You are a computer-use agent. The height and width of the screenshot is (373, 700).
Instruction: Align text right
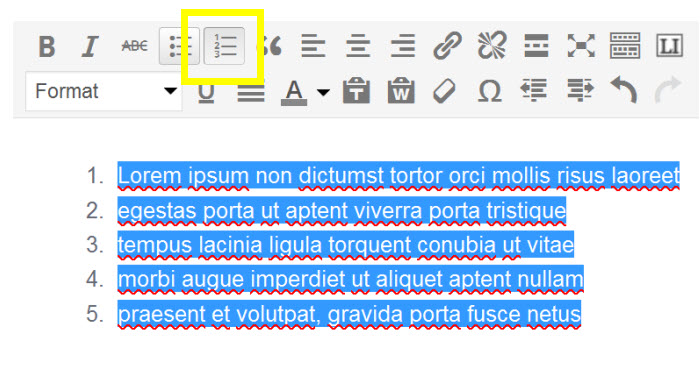403,46
